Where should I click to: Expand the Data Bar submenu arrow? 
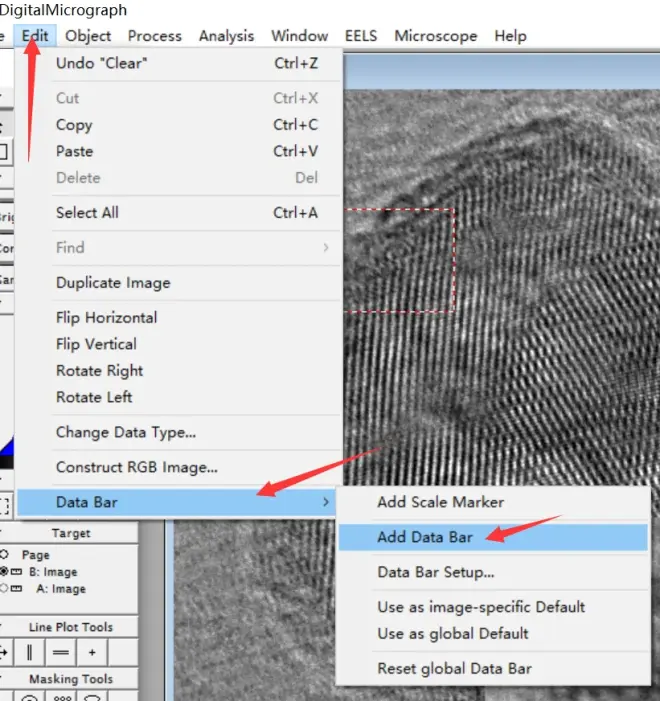coord(326,502)
